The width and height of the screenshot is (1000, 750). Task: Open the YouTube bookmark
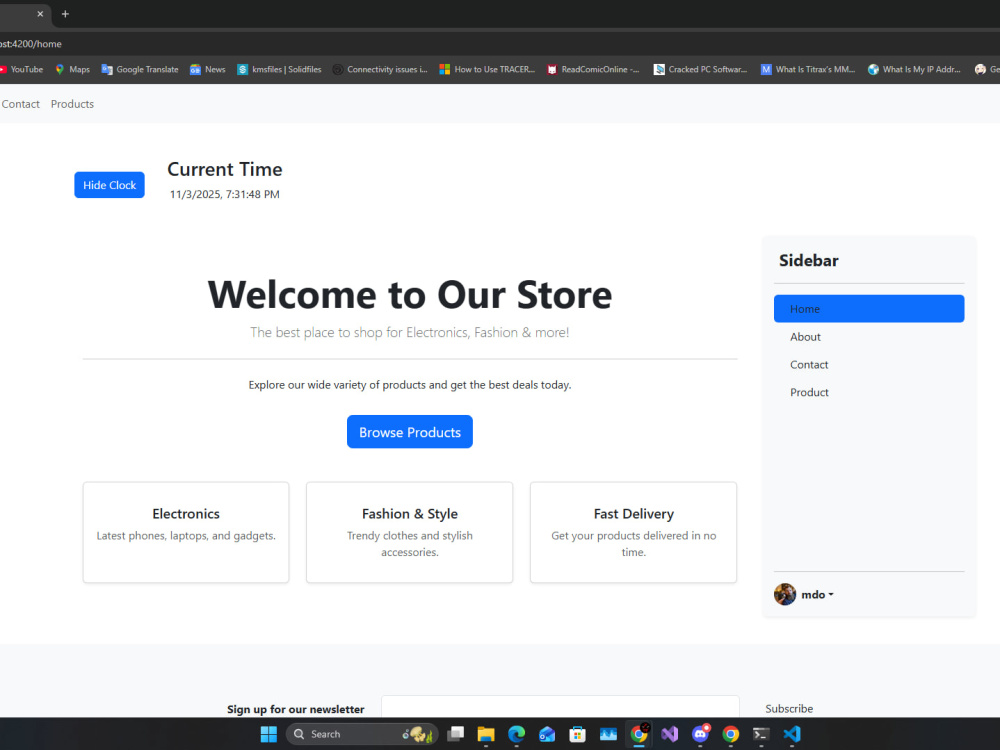[x=21, y=70]
